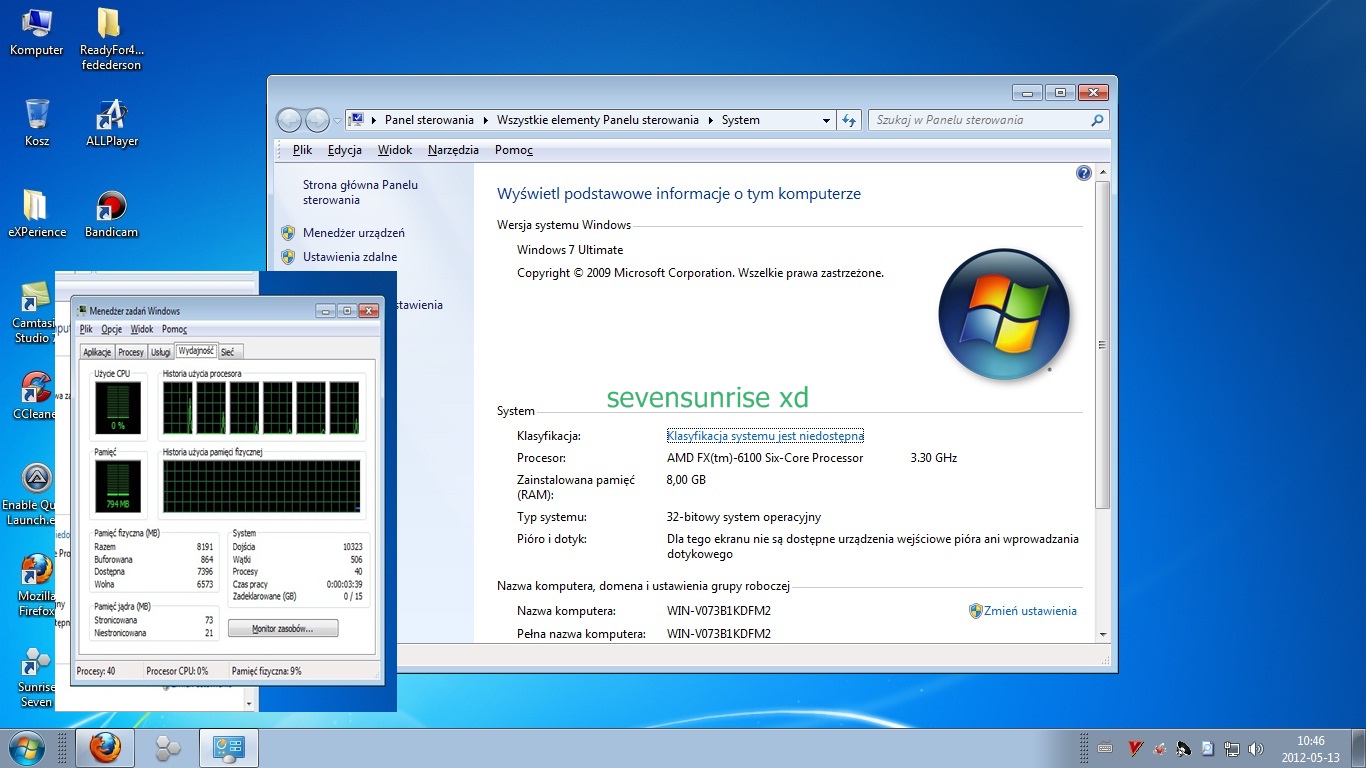1366x768 pixels.
Task: Click the search magnifier in Control Panel
Action: click(1097, 120)
